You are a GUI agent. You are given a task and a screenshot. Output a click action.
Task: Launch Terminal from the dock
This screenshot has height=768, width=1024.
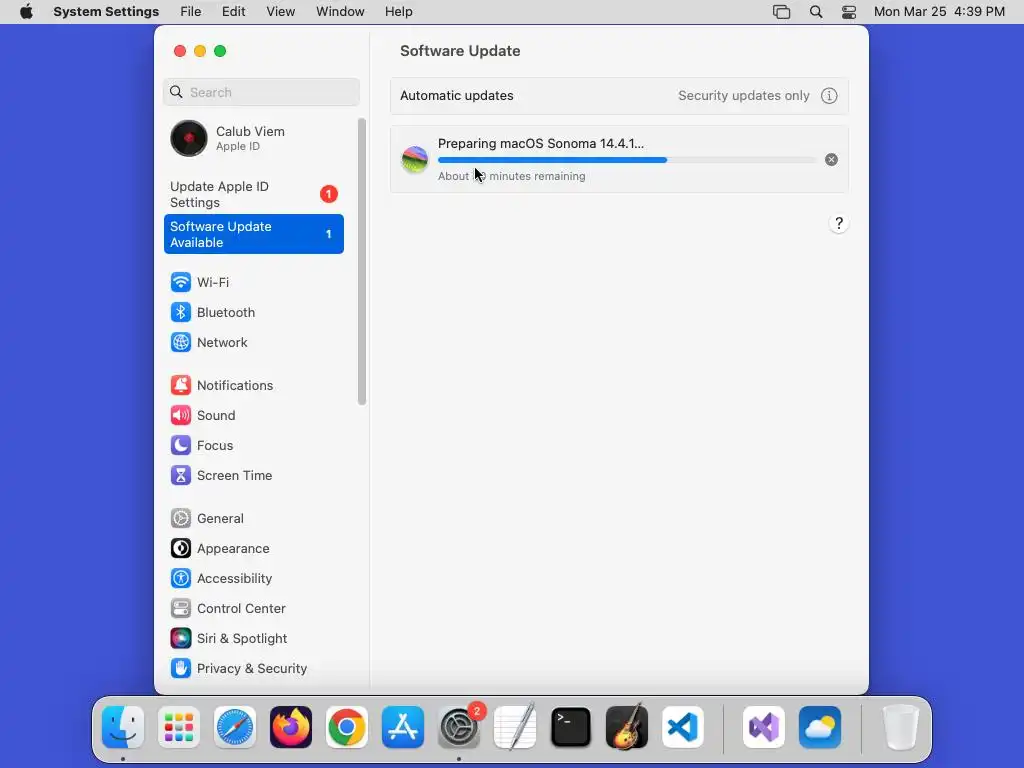click(x=571, y=727)
